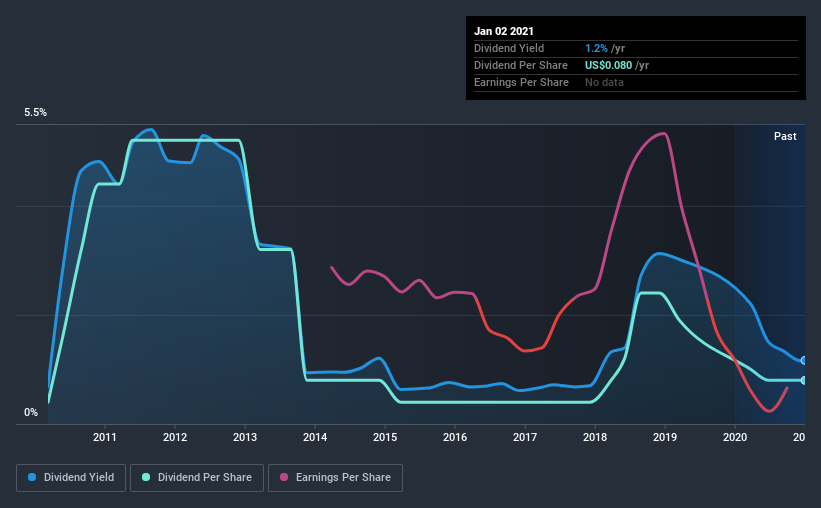Toggle the Dividend Yield legend button
This screenshot has width=821, height=508.
click(71, 478)
